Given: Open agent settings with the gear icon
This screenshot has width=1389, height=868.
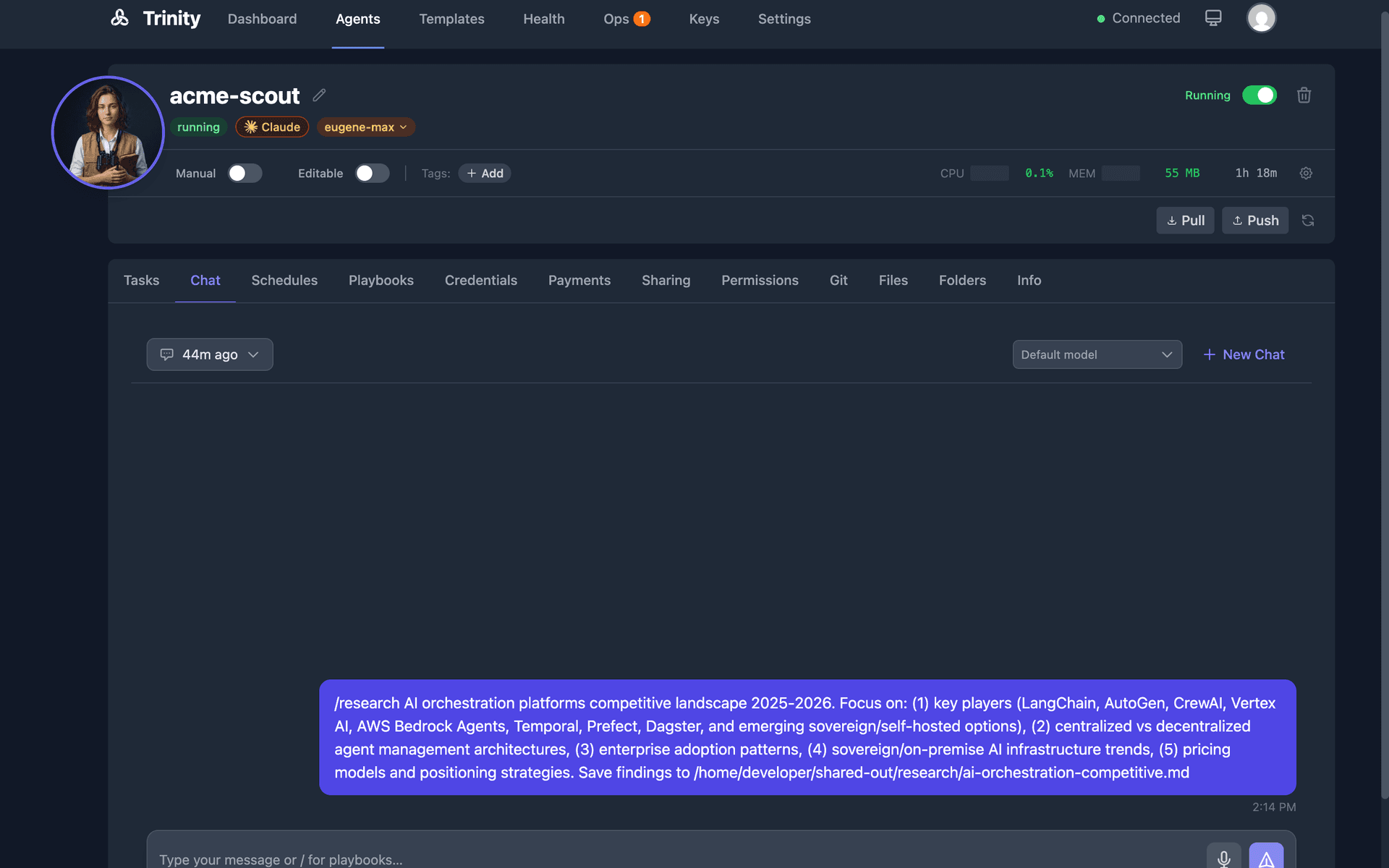Looking at the screenshot, I should [x=1305, y=173].
